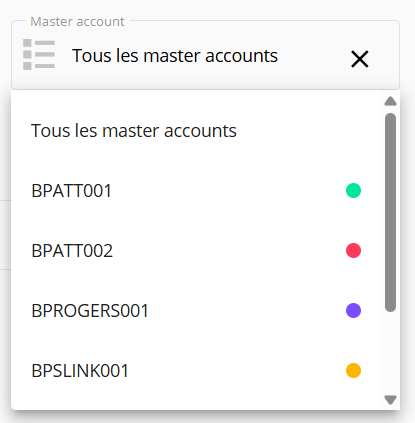Click the orange dot beside BPSLINK001
Image resolution: width=415 pixels, height=423 pixels.
tap(353, 370)
